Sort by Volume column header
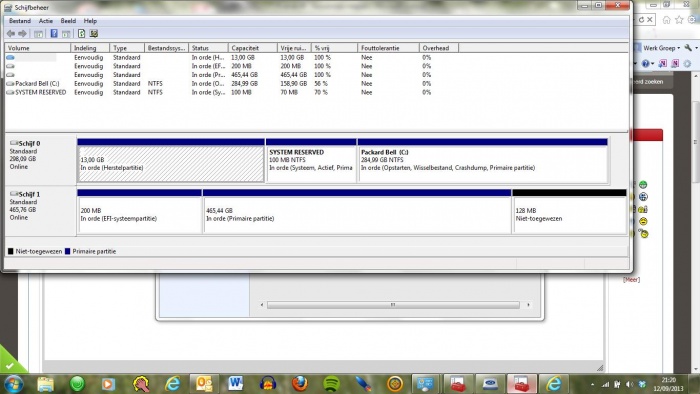The width and height of the screenshot is (700, 394). (x=38, y=48)
